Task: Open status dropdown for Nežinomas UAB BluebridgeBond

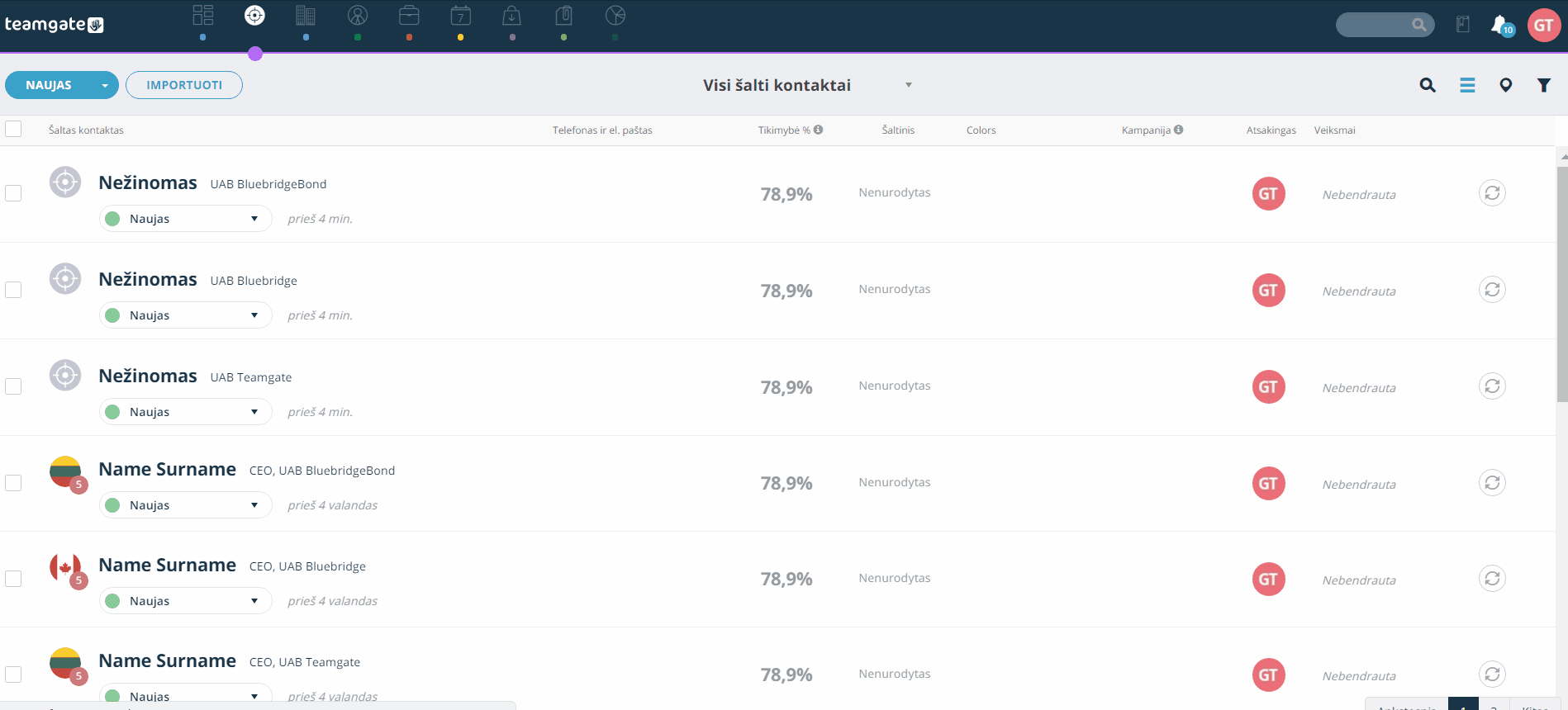Action: point(186,219)
